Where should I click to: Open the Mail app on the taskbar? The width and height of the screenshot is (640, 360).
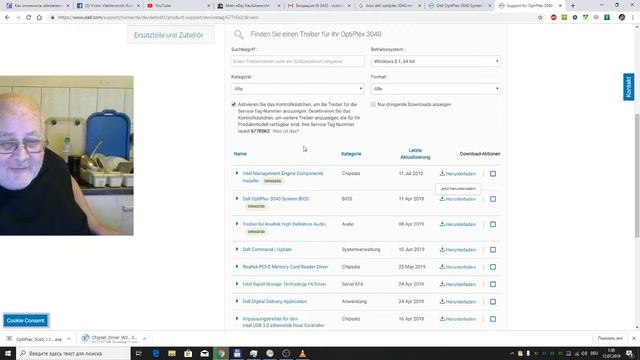coord(204,353)
